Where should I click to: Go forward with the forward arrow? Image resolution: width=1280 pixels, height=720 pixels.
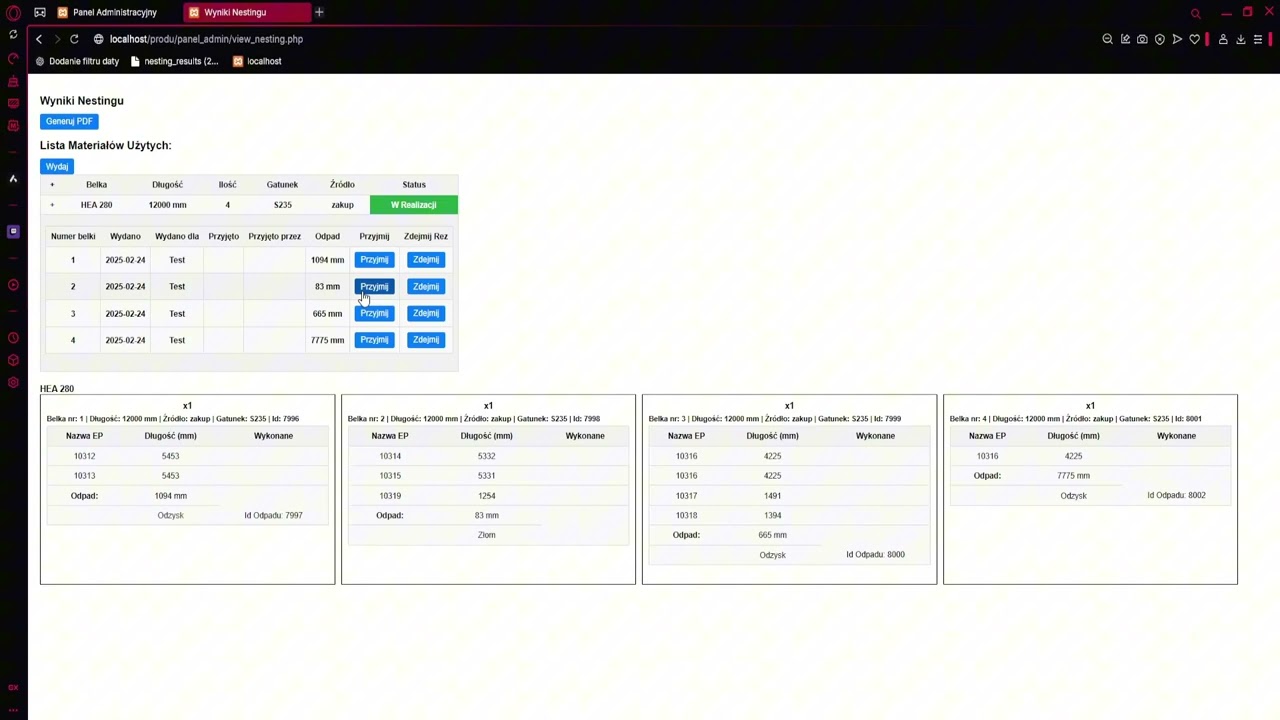click(57, 39)
